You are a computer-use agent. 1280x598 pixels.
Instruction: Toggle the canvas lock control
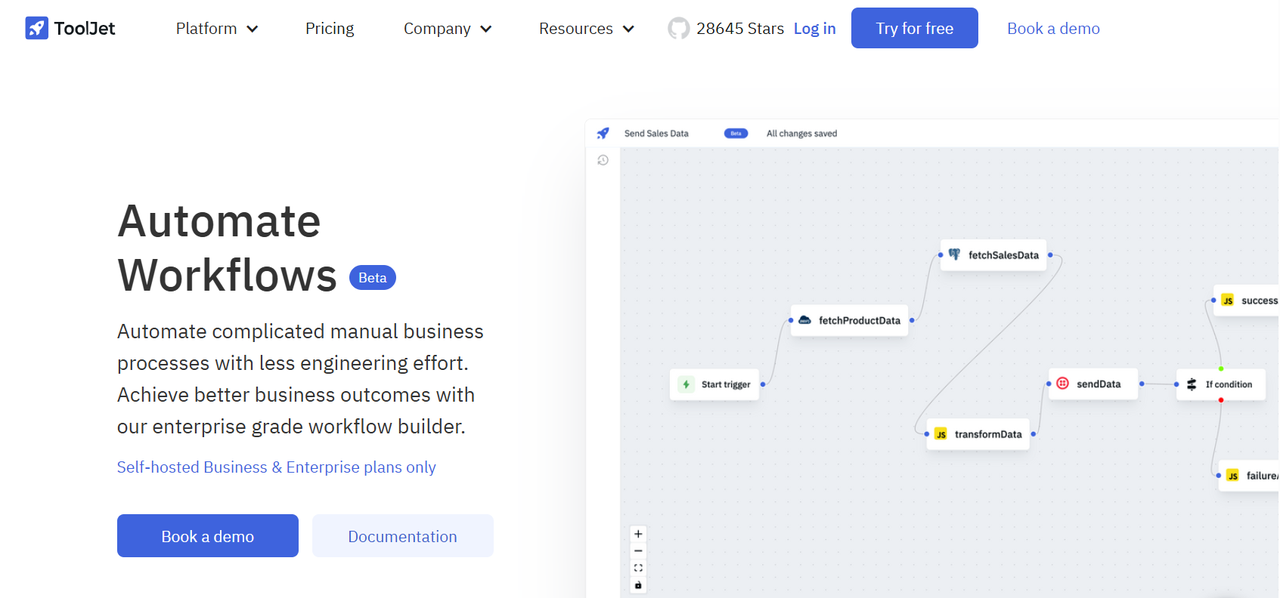638,584
